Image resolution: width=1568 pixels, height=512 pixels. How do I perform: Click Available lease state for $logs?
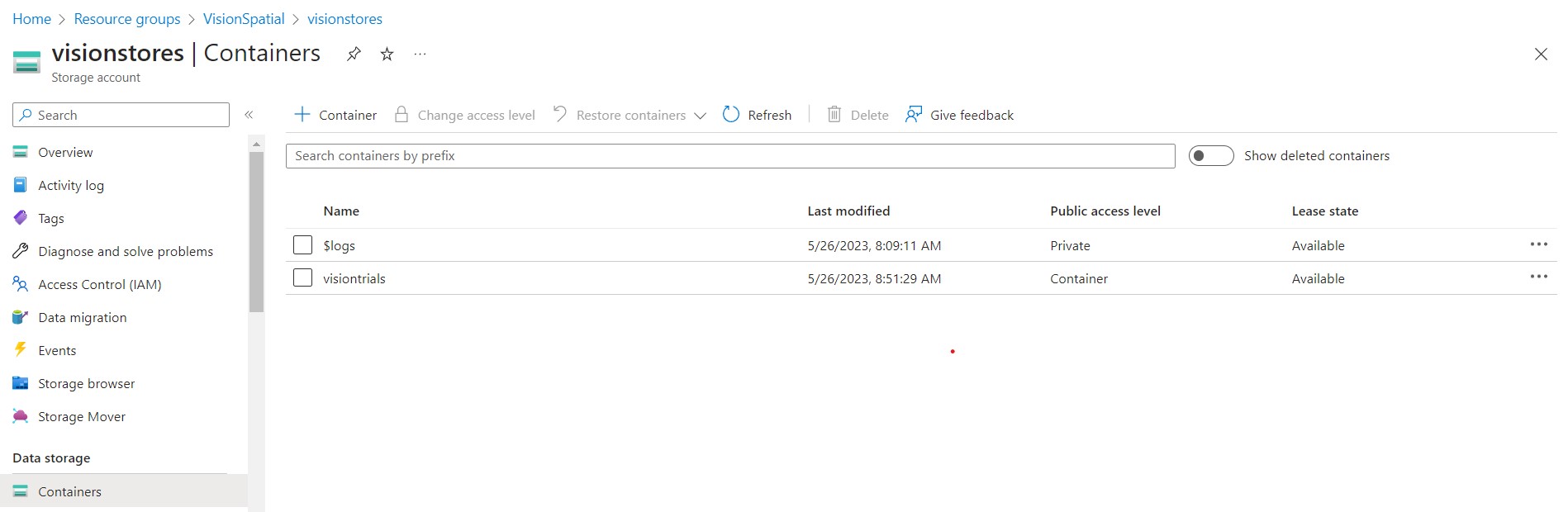[x=1318, y=246]
